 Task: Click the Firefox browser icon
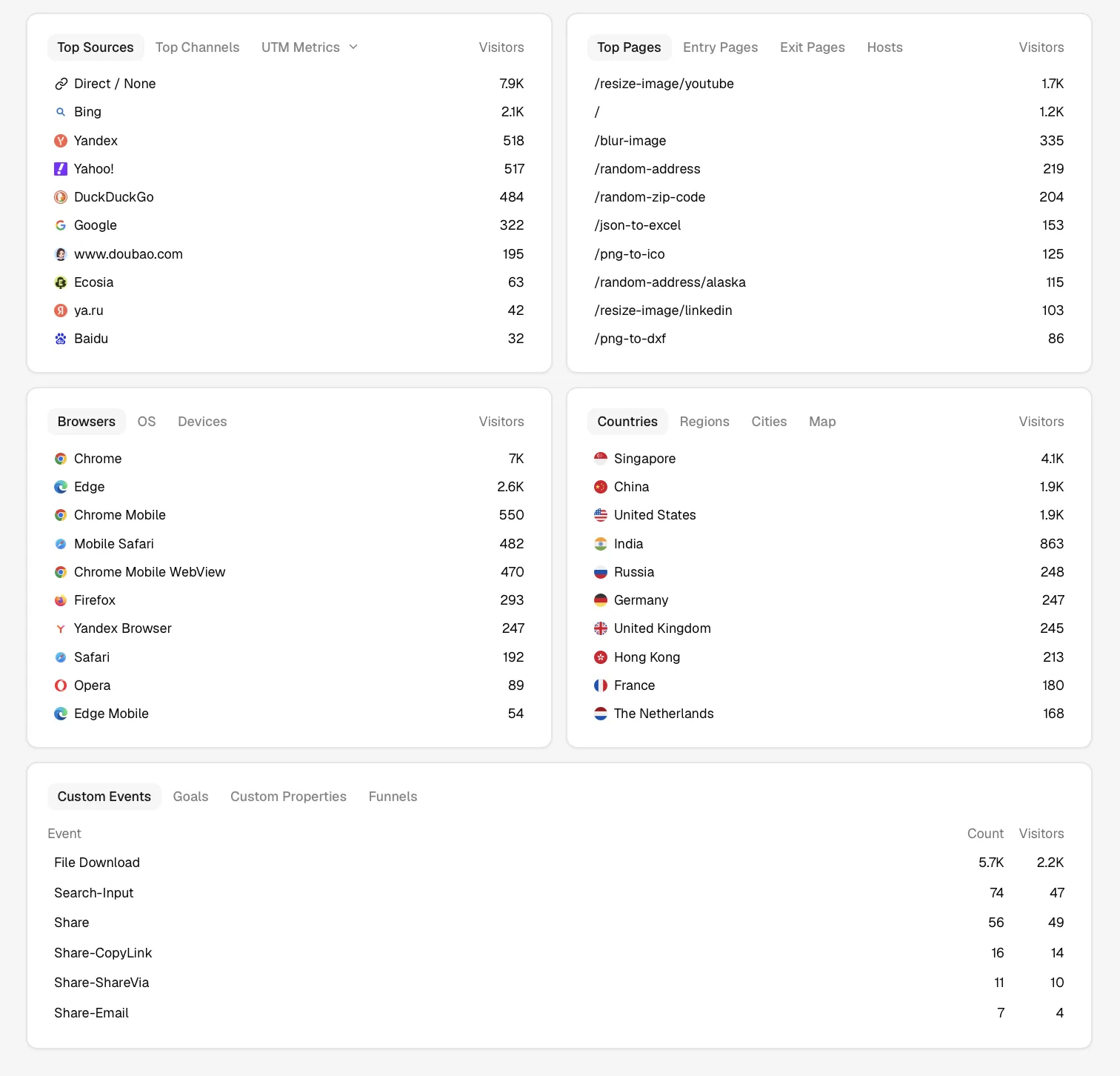61,600
